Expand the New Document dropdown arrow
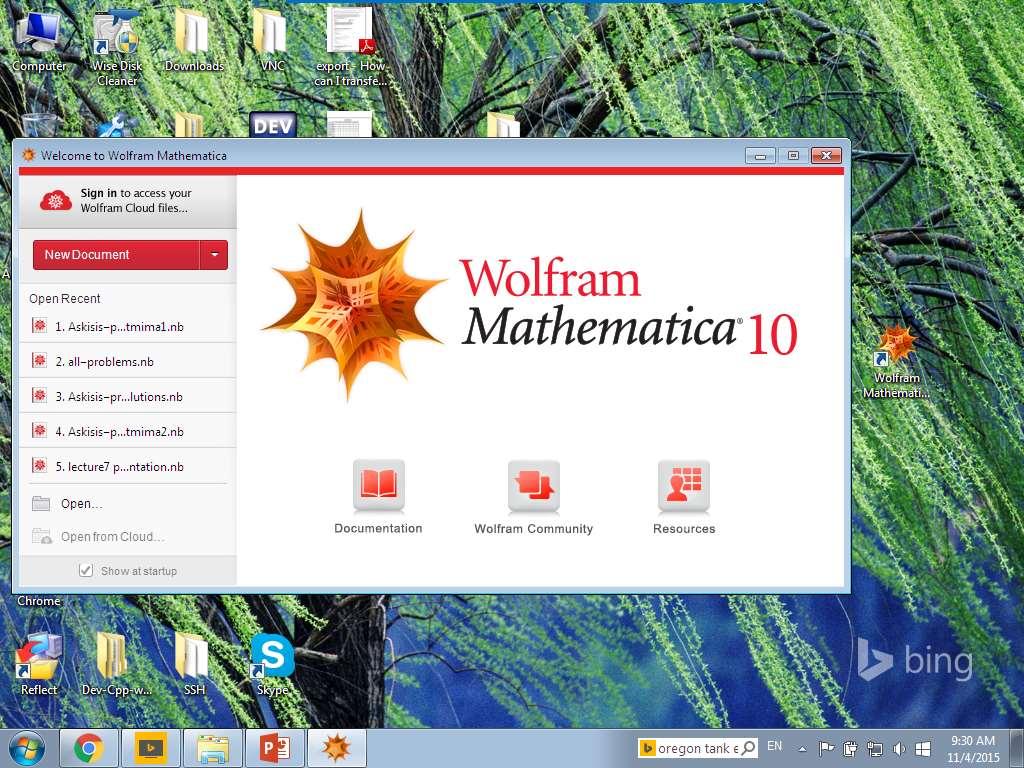Viewport: 1024px width, 768px height. point(214,255)
